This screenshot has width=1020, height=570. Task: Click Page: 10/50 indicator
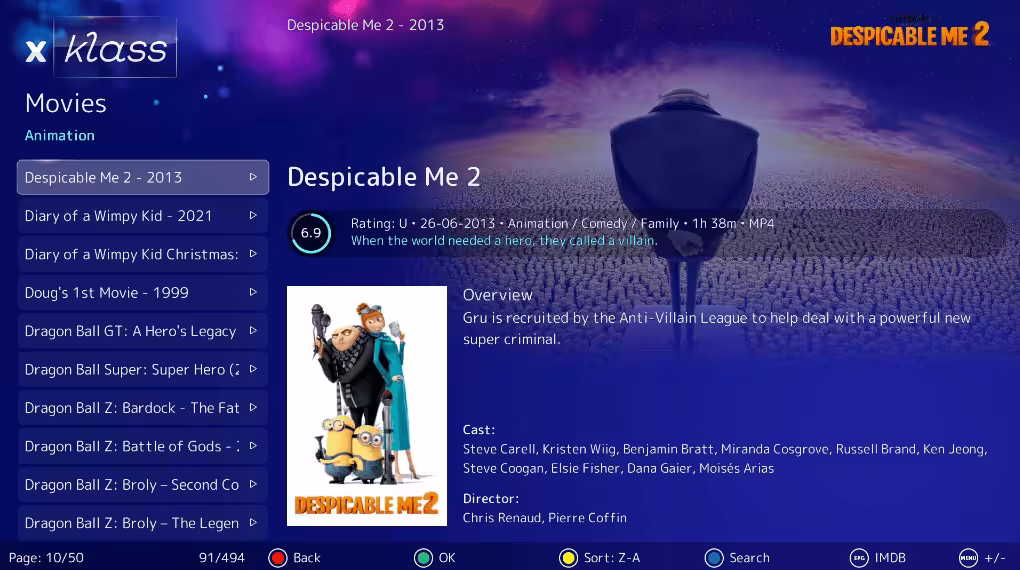46,558
